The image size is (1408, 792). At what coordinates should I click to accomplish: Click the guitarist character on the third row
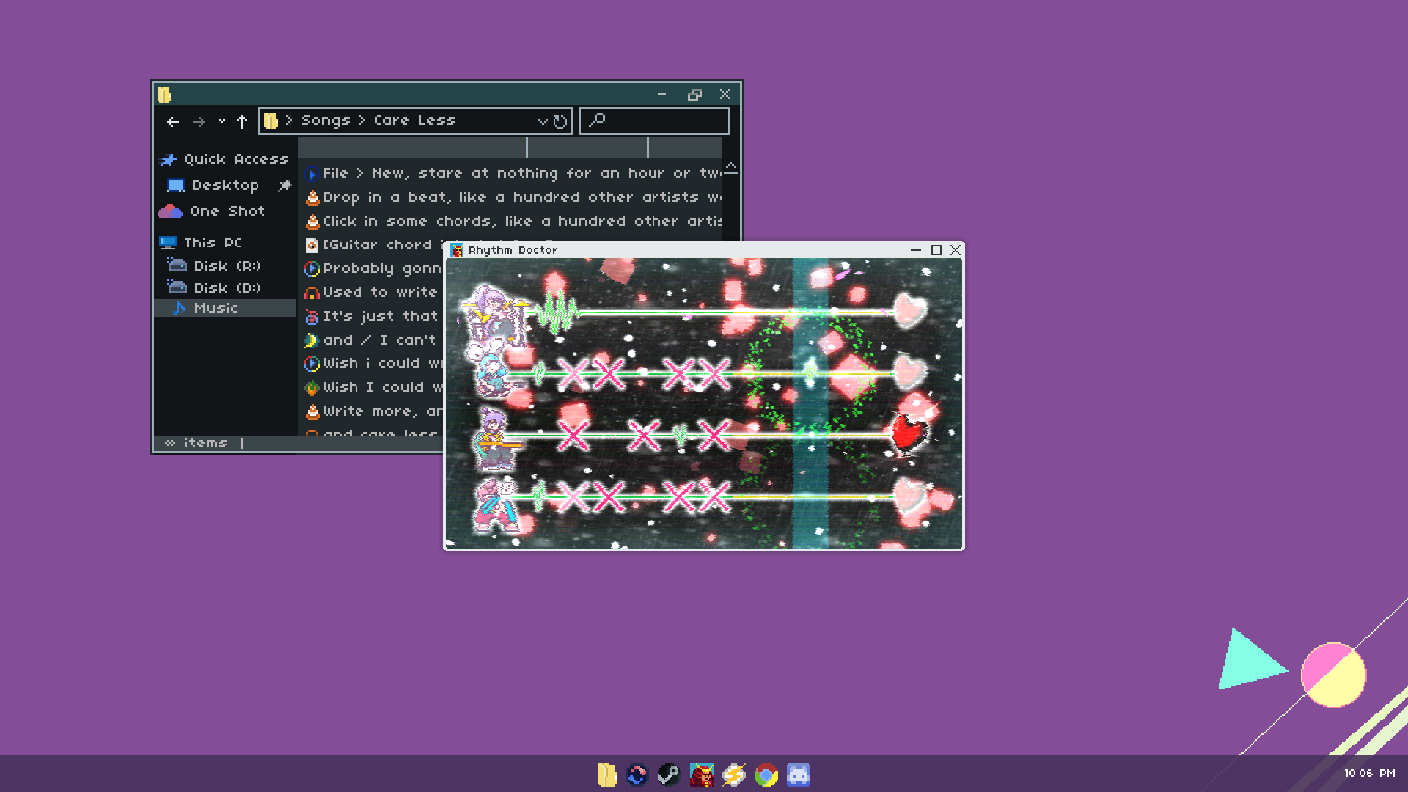pyautogui.click(x=494, y=437)
